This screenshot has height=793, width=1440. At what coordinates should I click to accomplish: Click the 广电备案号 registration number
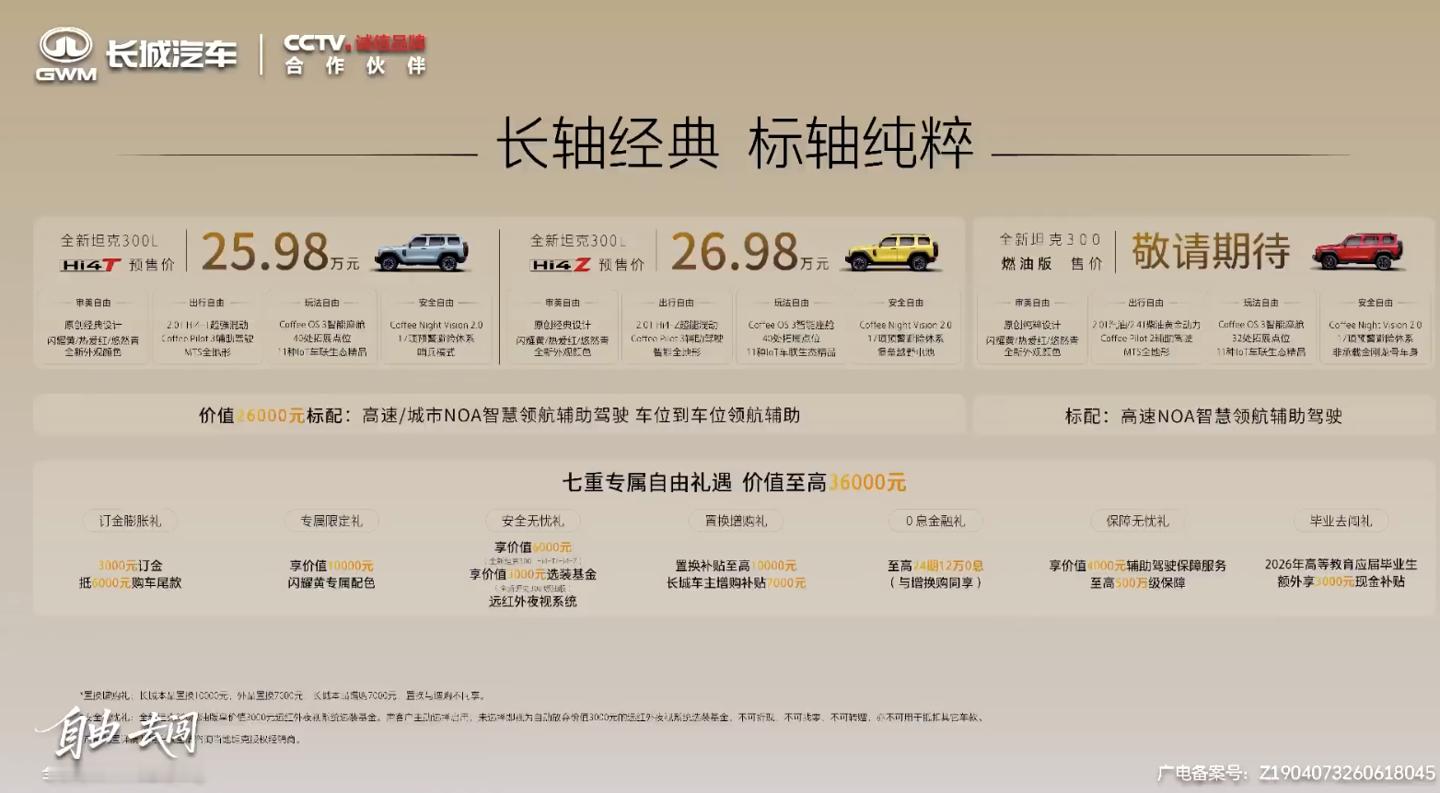tap(1296, 772)
